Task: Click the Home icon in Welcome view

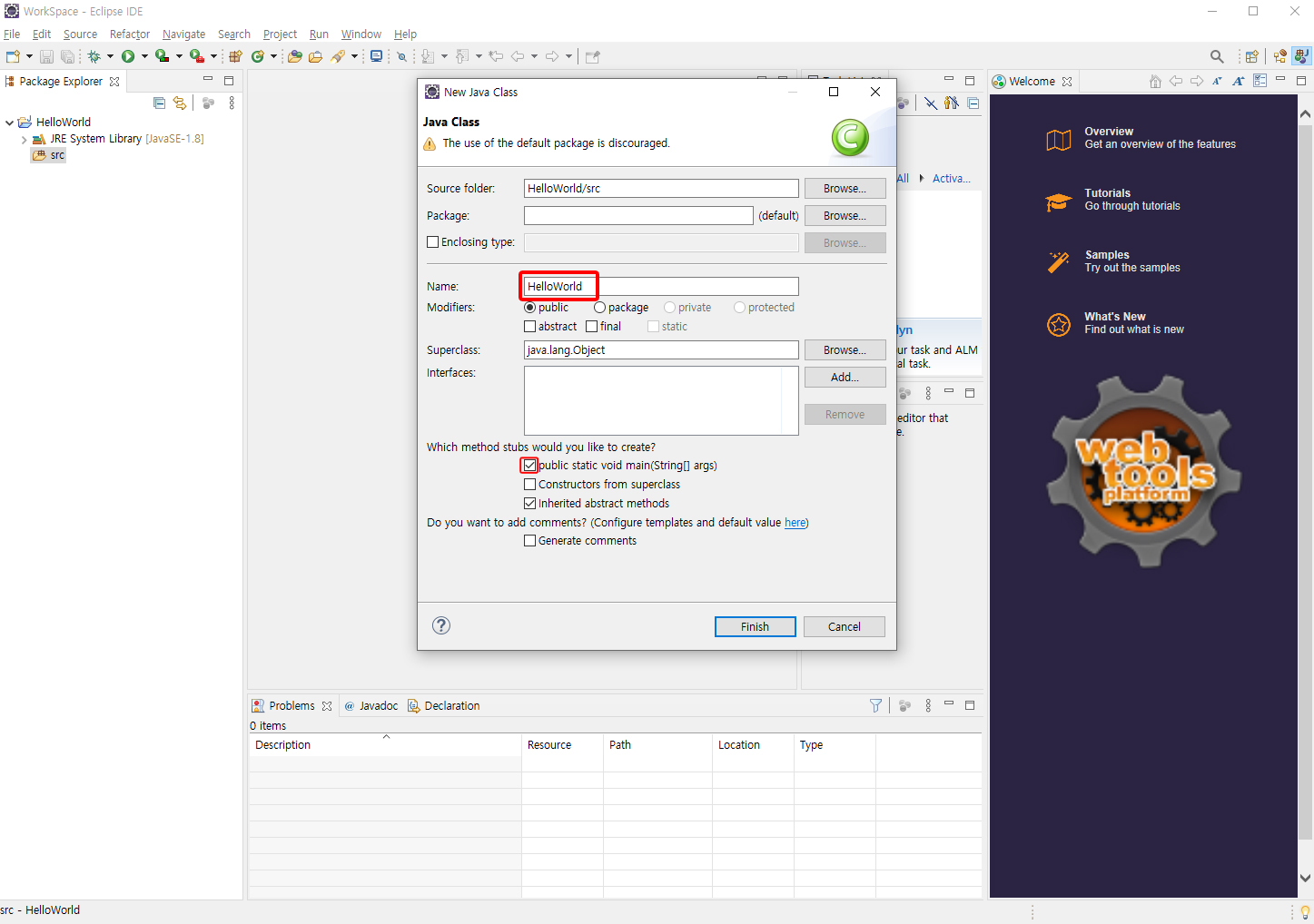Action: 1155,82
